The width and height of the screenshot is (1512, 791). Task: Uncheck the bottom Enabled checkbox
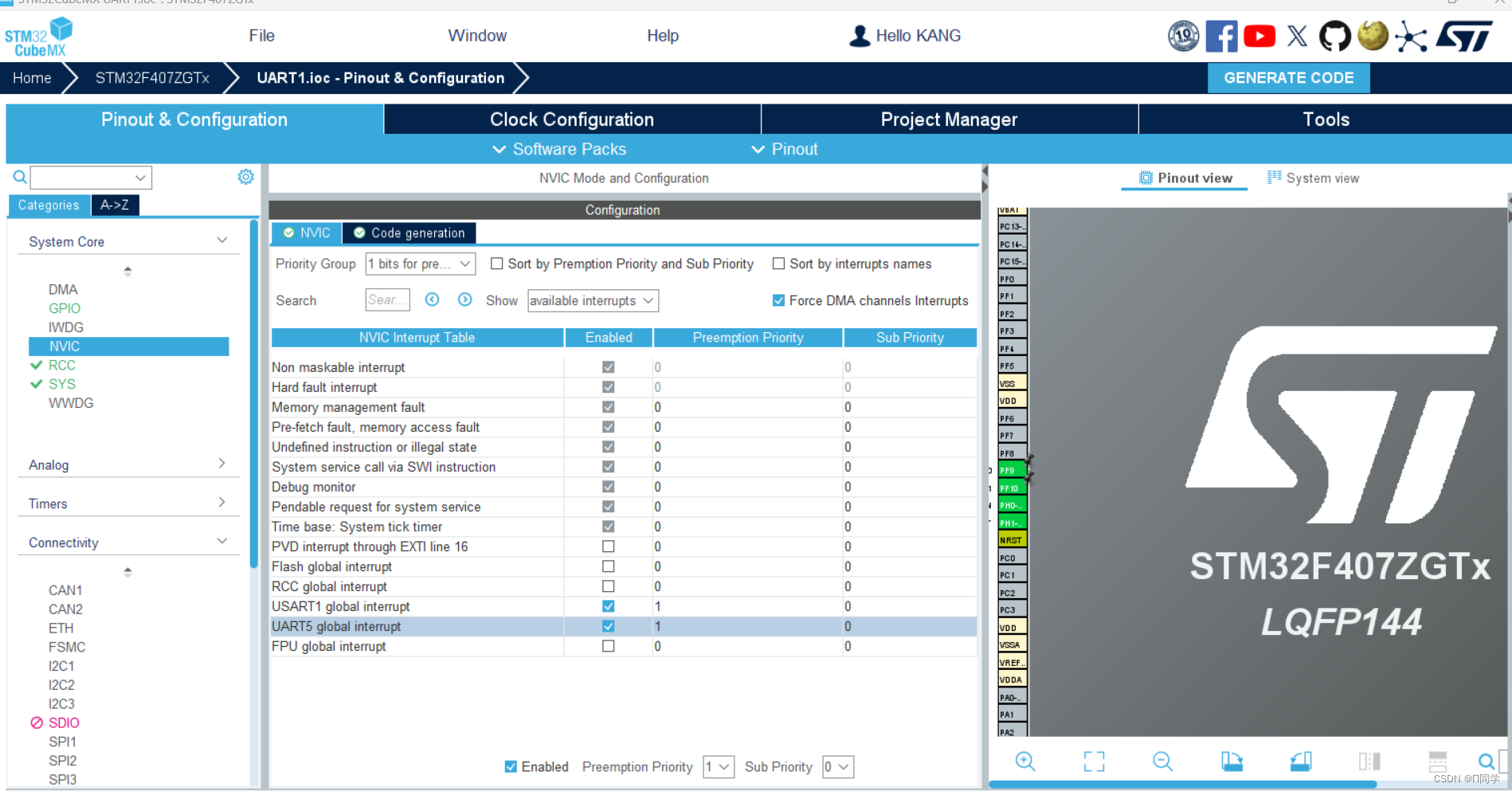pyautogui.click(x=511, y=766)
